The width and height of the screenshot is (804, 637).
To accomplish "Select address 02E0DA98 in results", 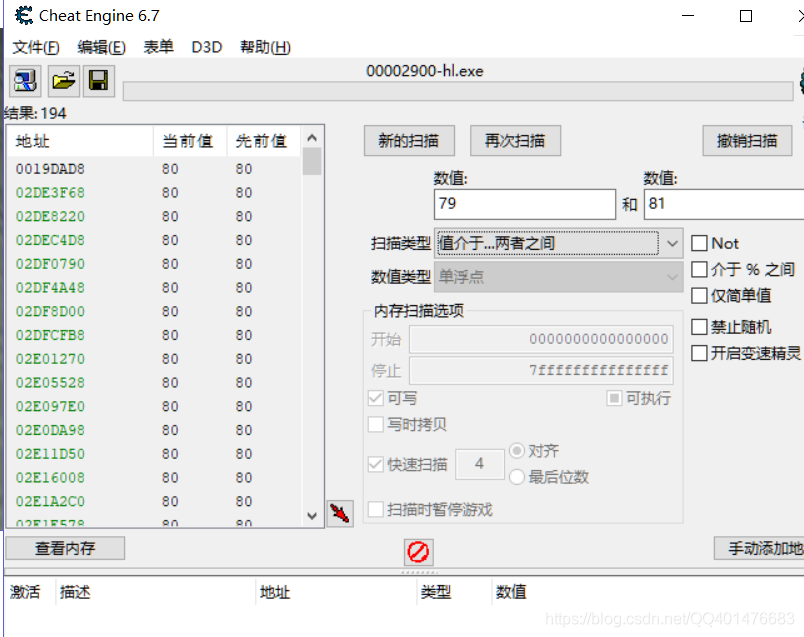I will (x=50, y=430).
